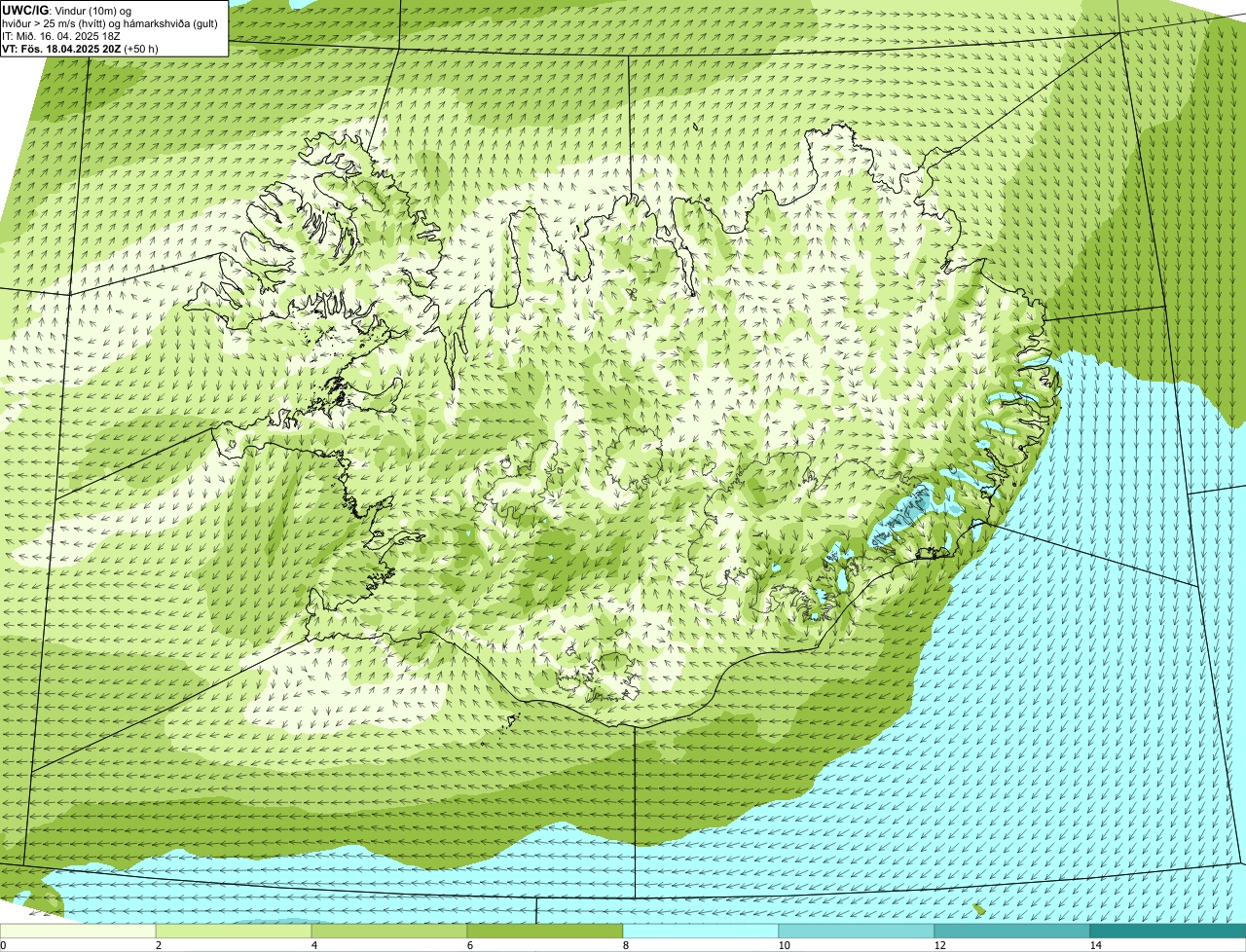Click the light cyan 8–10 legend swatch
This screenshot has width=1246, height=952.
click(x=701, y=931)
